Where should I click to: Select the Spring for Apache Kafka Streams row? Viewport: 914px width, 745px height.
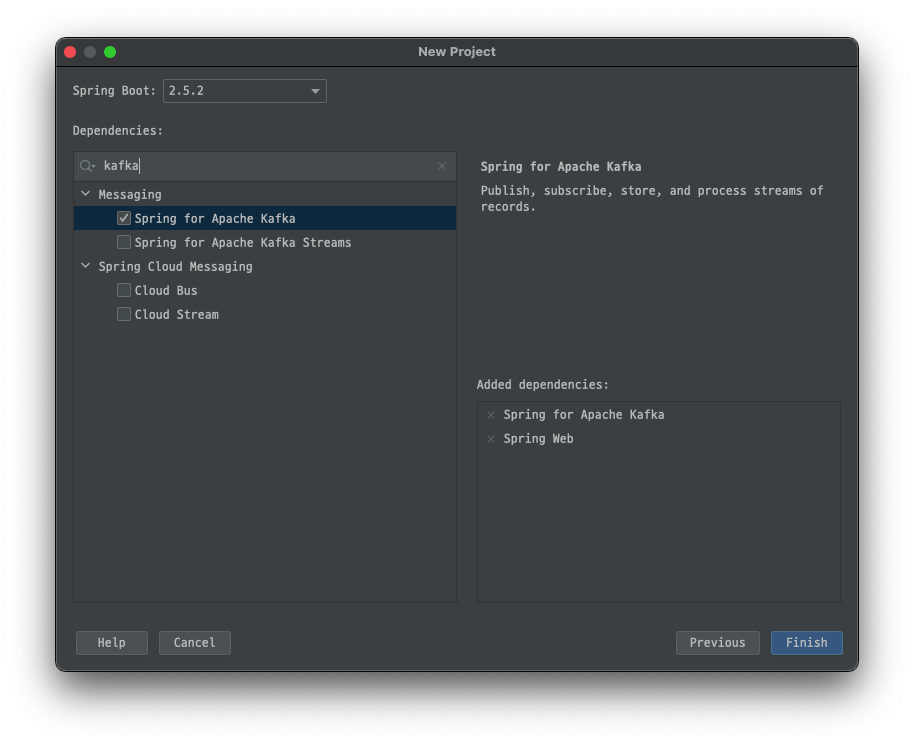[x=265, y=242]
